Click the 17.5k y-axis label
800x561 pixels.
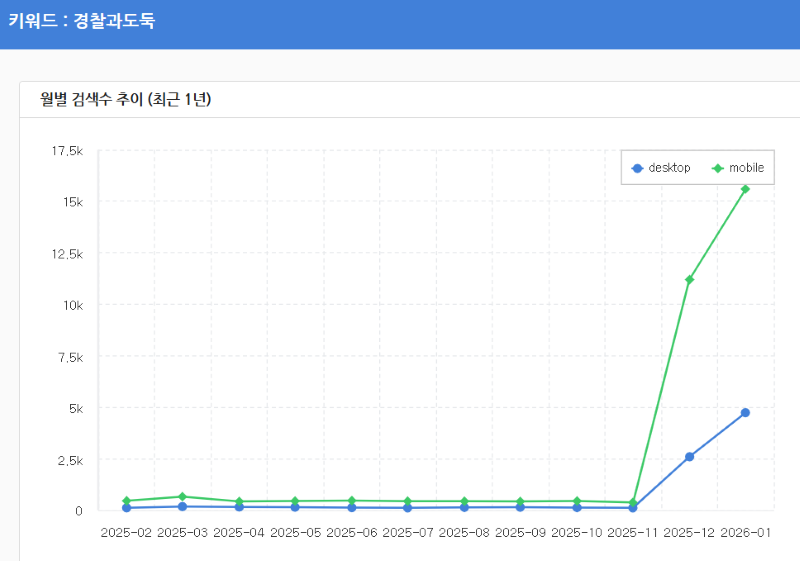[67, 151]
